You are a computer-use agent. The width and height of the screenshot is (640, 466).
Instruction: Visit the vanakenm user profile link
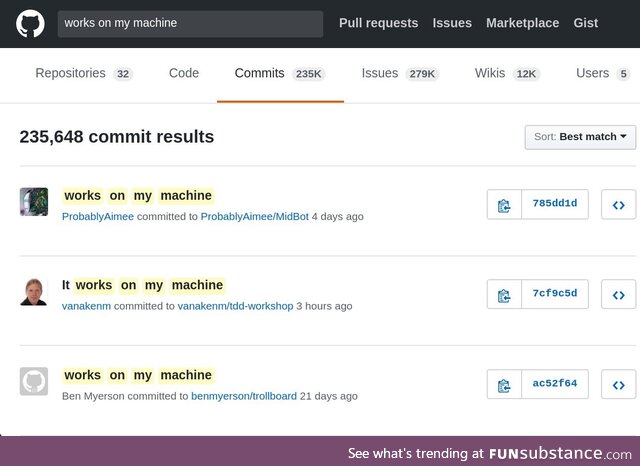coord(87,306)
